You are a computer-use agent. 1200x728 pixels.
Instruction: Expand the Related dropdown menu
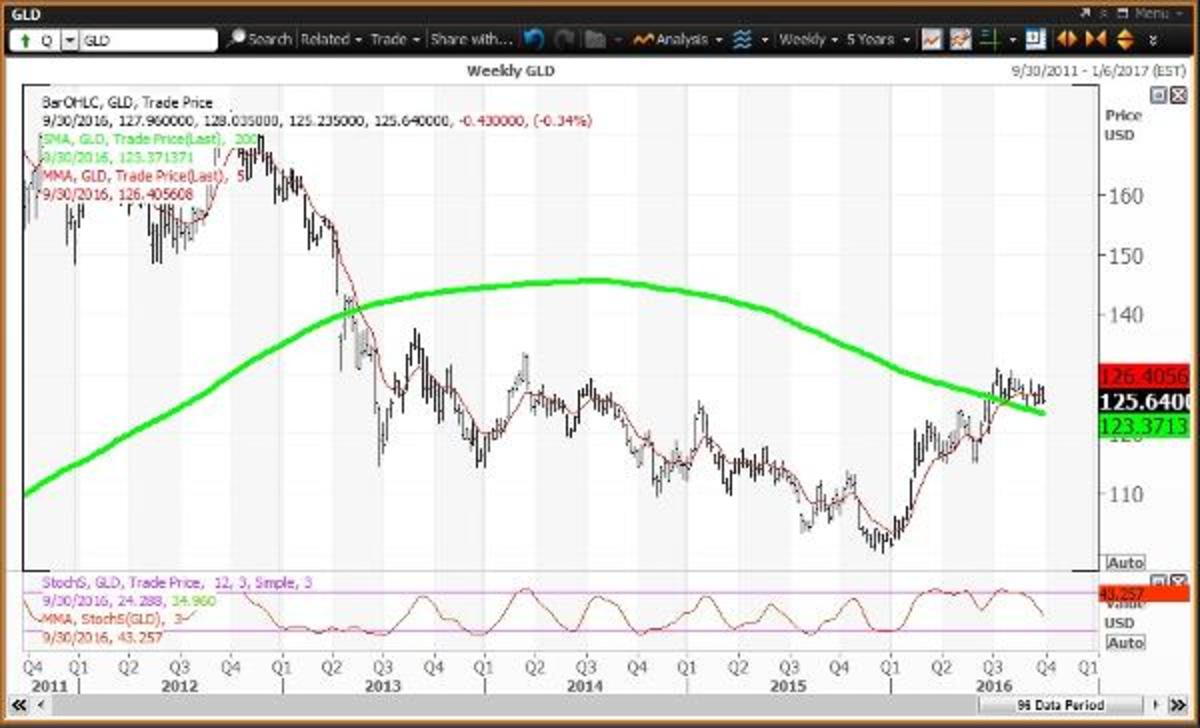click(x=331, y=40)
